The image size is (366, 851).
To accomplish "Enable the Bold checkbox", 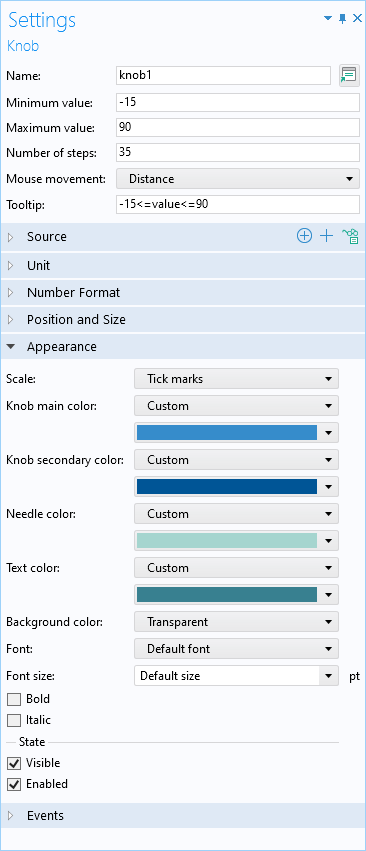I will point(14,699).
